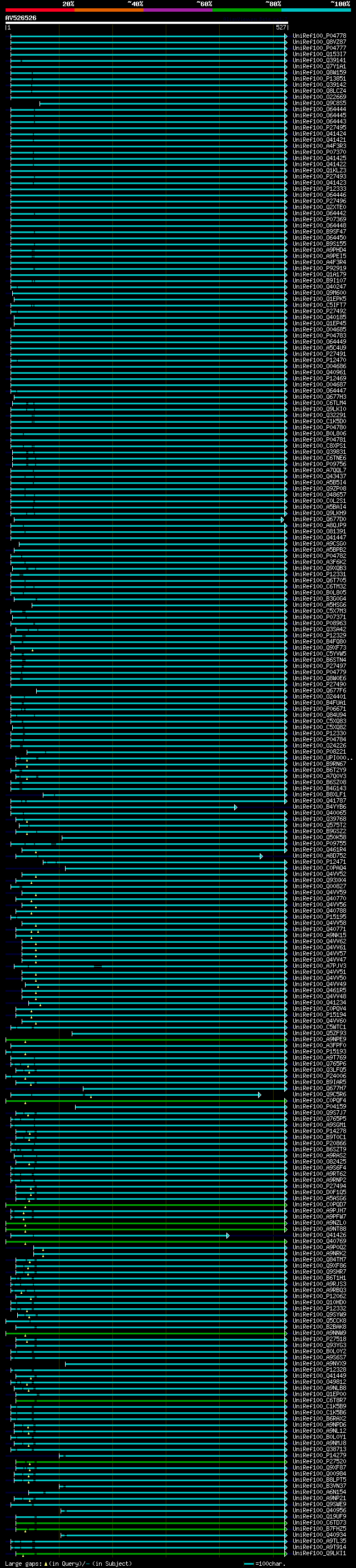356x1568 pixels.
Task: Select the hit label UniRef100_P92919
Action: pyautogui.click(x=319, y=269)
